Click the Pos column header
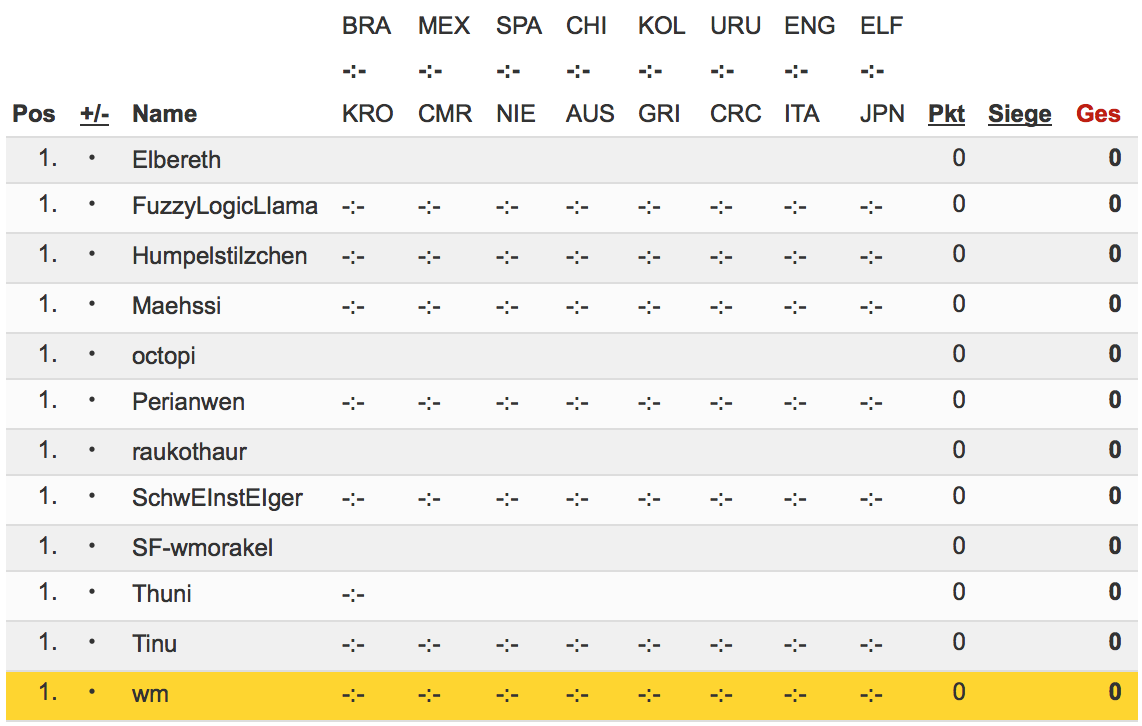1142x726 pixels. point(34,114)
